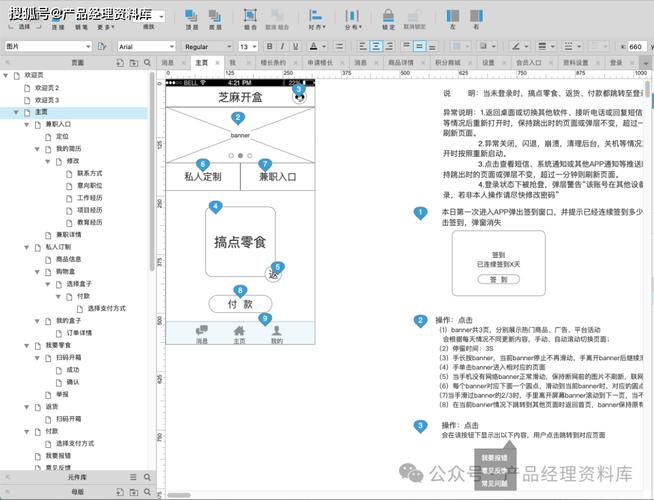Open the tab overflow dropdown at tab bar end
Image resolution: width=654 pixels, height=500 pixels.
pyautogui.click(x=646, y=63)
